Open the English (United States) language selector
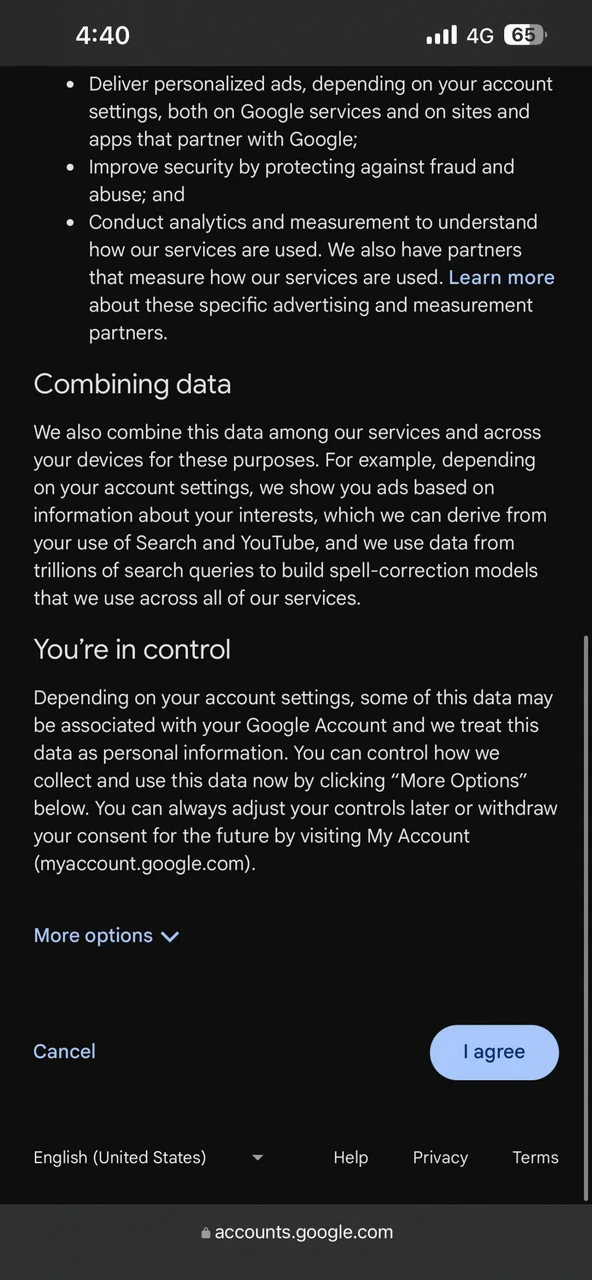The height and width of the screenshot is (1280, 592). click(148, 1157)
